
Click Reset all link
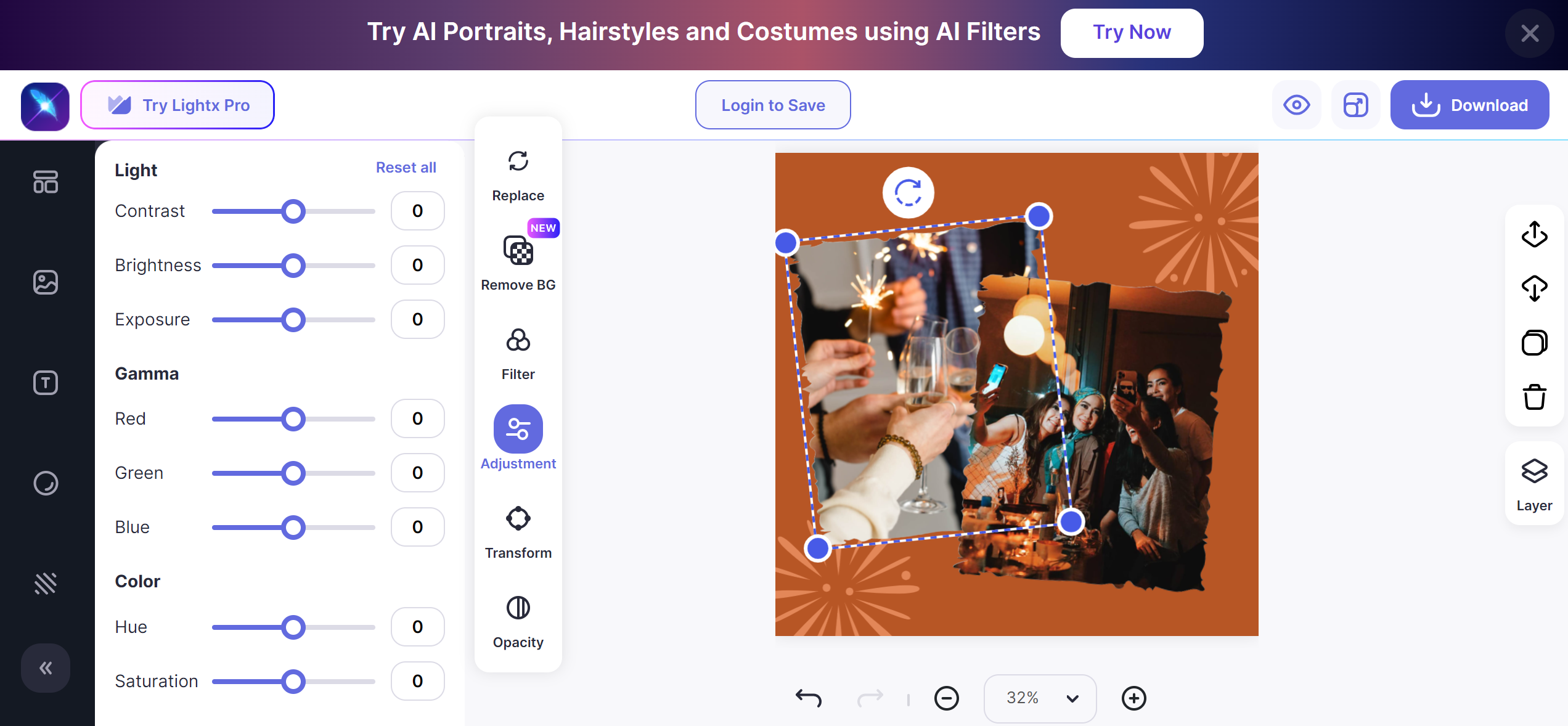pos(406,168)
